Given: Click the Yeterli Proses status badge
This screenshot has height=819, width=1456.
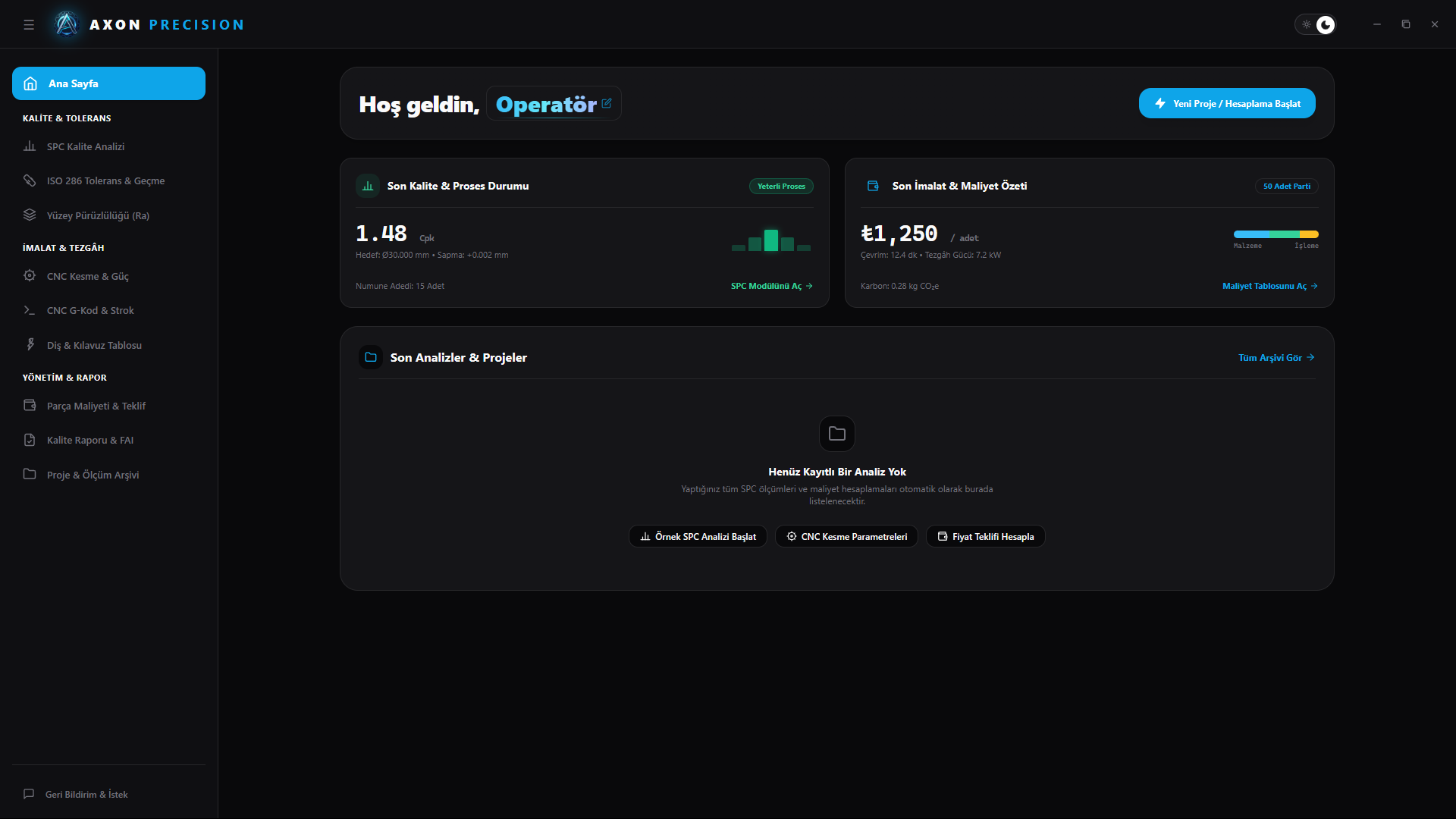Looking at the screenshot, I should click(x=781, y=186).
